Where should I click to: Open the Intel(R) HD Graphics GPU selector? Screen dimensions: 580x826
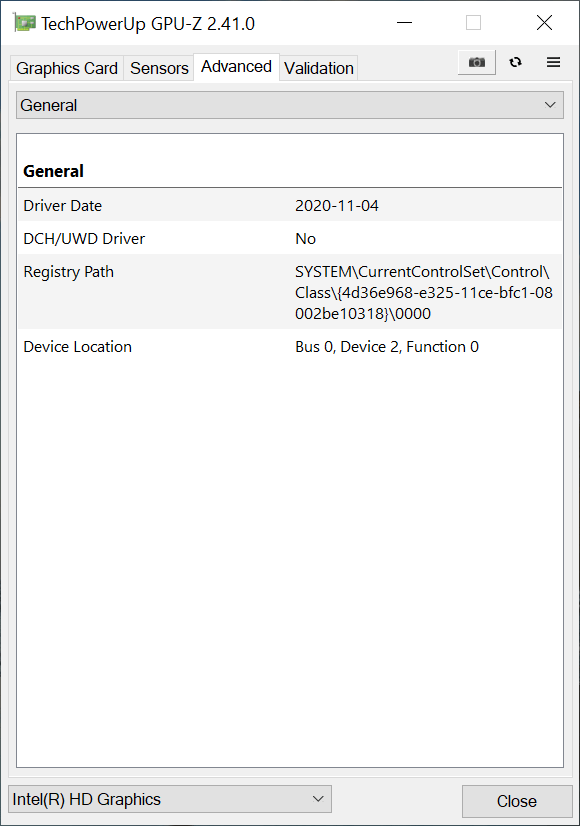[170, 799]
